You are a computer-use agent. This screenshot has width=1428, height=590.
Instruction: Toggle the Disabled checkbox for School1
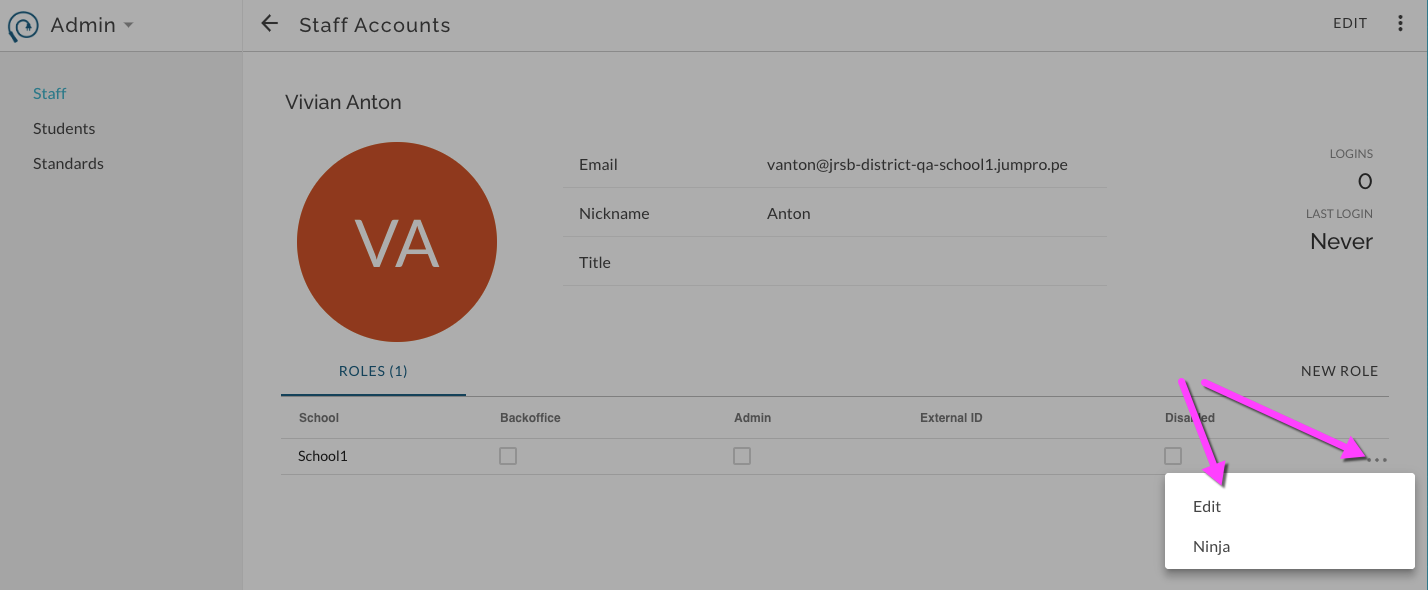pos(1173,456)
